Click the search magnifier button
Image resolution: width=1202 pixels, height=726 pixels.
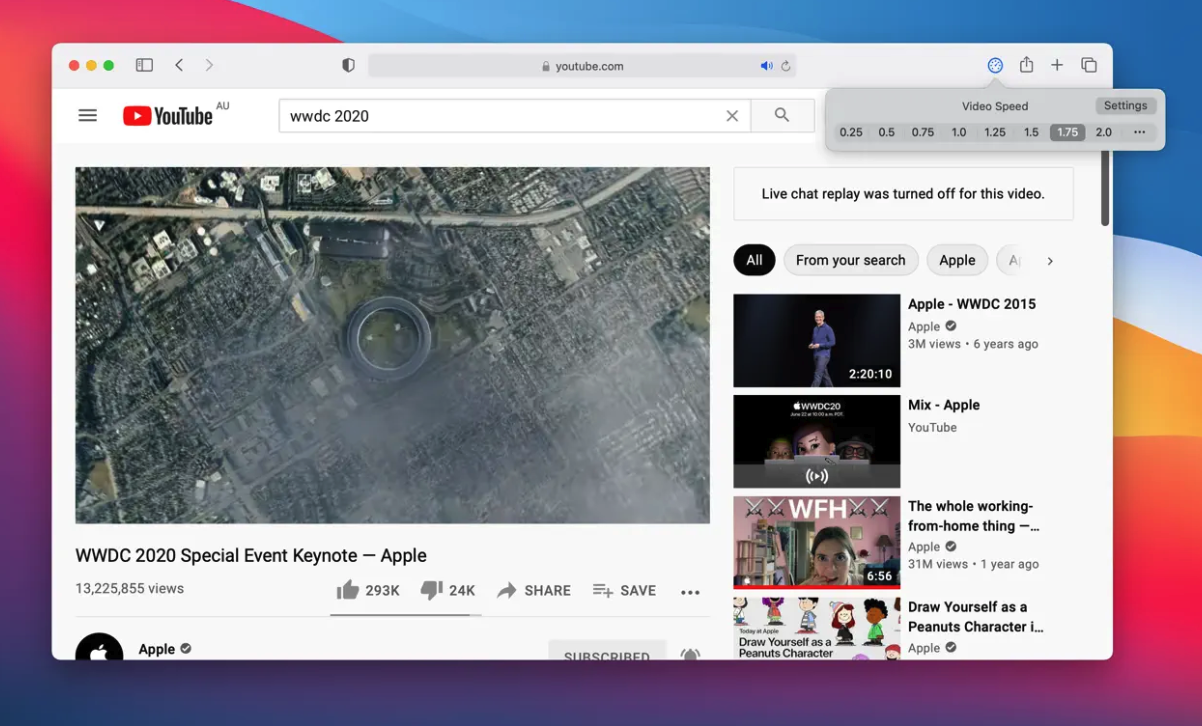click(x=782, y=115)
